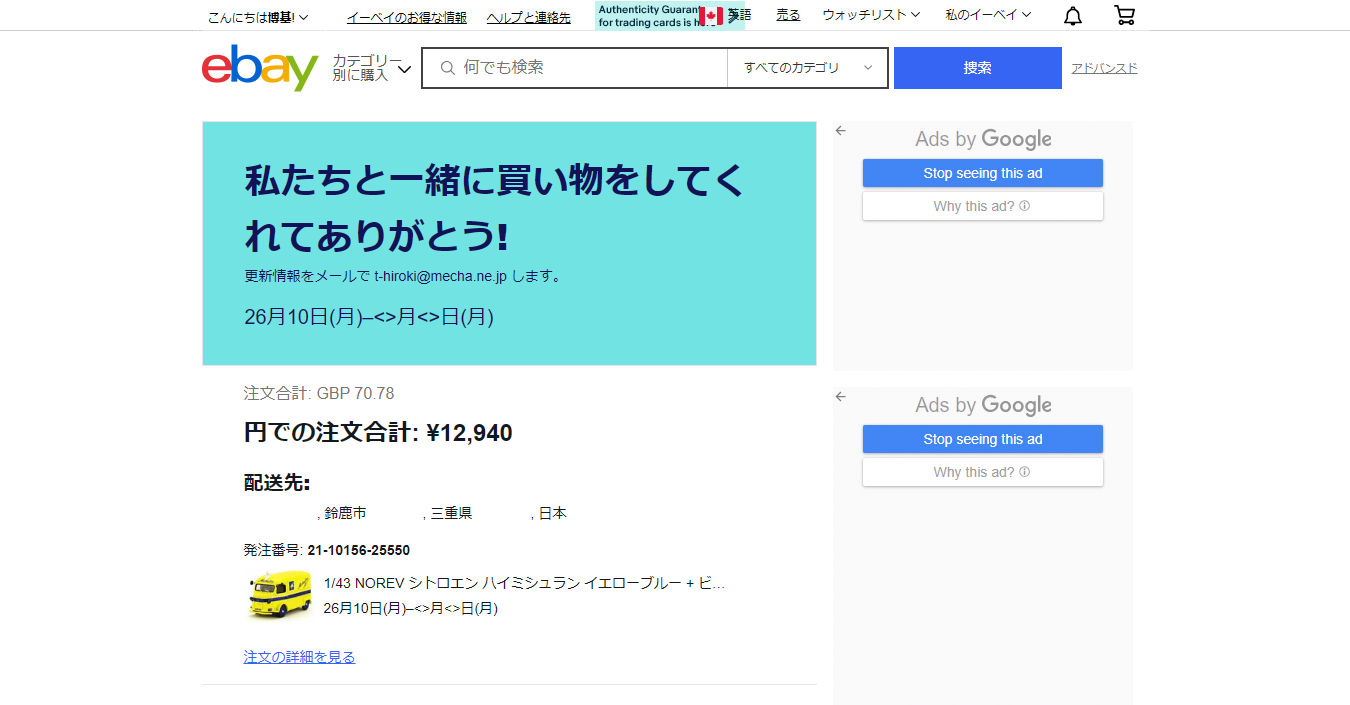Click the 何でも検索 search field
Viewport: 1350px width, 705px height.
(x=590, y=68)
